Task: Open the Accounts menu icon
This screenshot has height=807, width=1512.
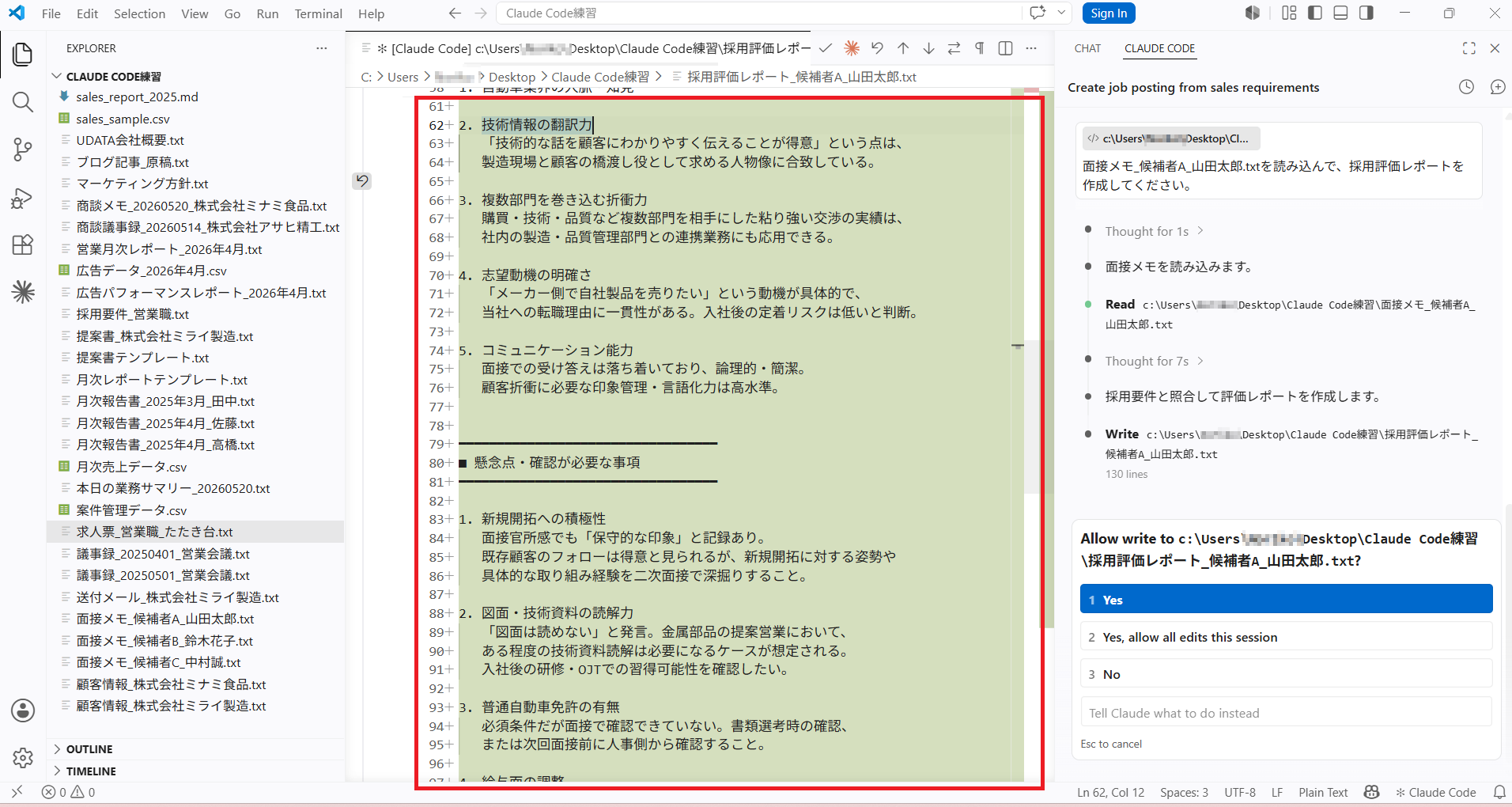Action: (23, 710)
